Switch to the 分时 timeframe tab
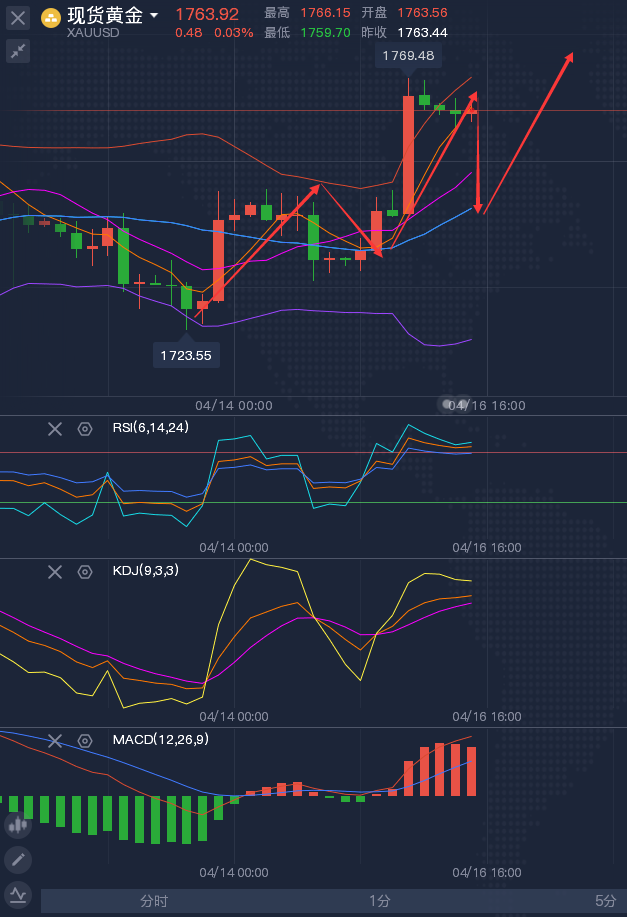The image size is (627, 917). pyautogui.click(x=154, y=901)
